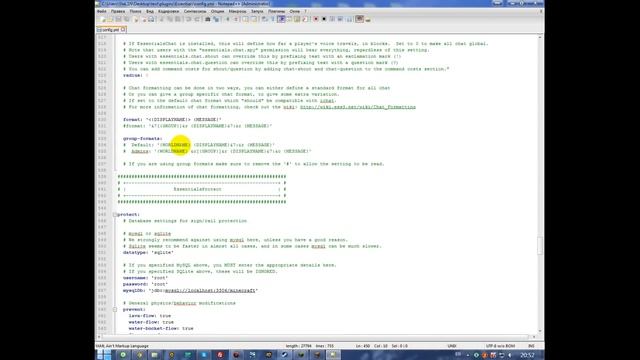Open the Опции menu
The height and width of the screenshot is (360, 640).
click(x=218, y=11)
